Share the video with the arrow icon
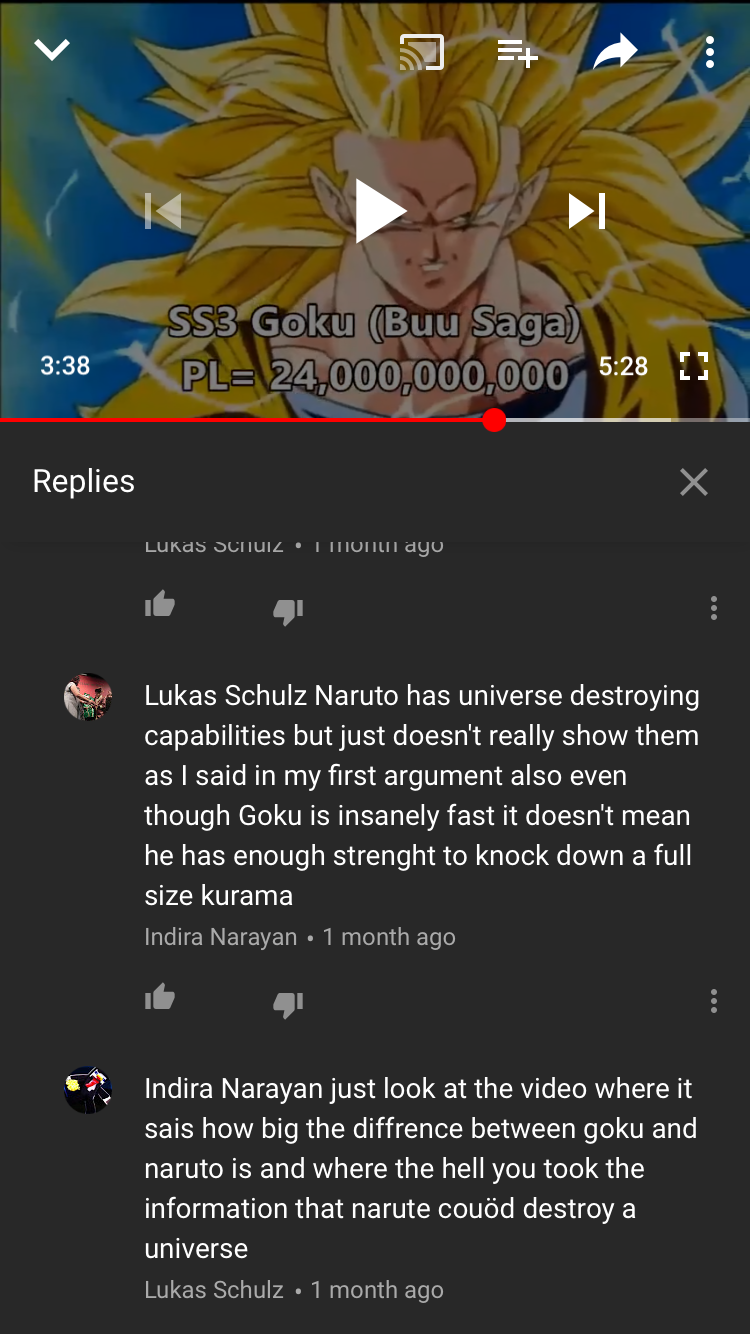The image size is (750, 1334). click(615, 52)
